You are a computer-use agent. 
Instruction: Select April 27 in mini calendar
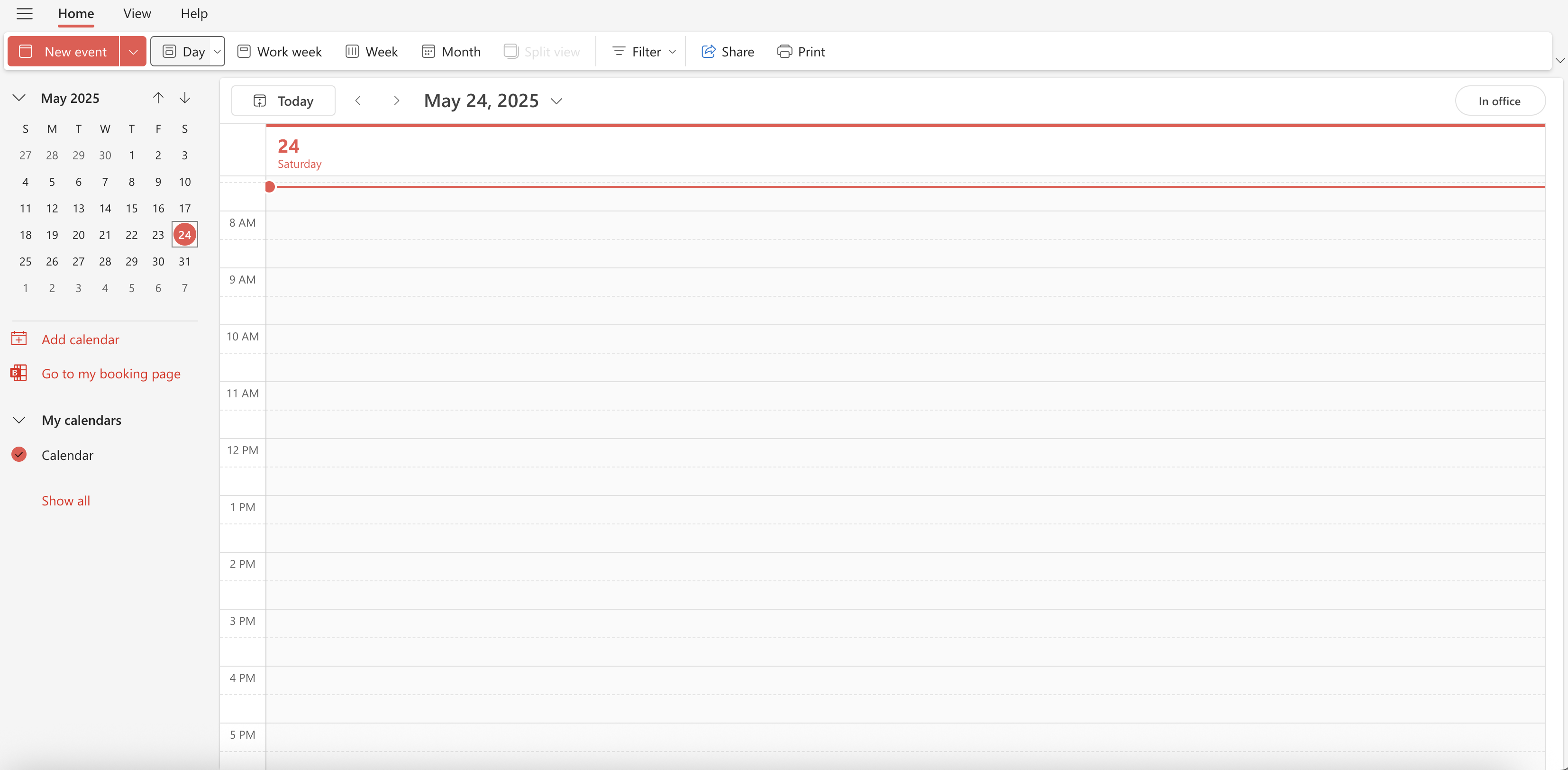coord(26,155)
